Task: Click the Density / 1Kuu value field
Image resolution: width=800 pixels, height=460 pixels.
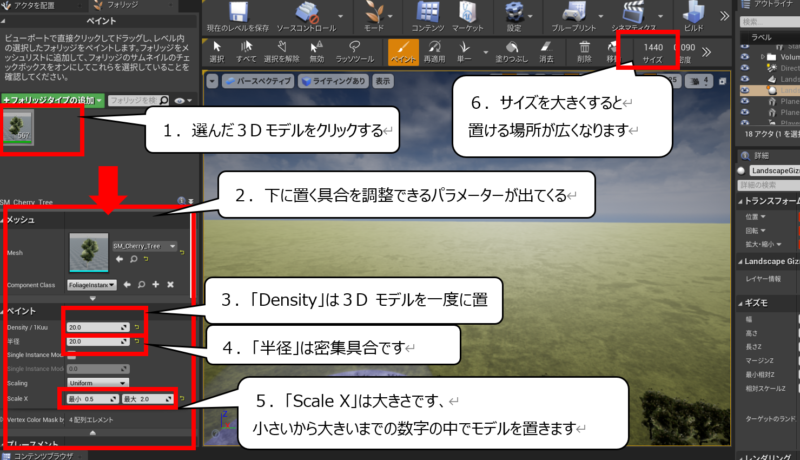Action: [x=98, y=327]
